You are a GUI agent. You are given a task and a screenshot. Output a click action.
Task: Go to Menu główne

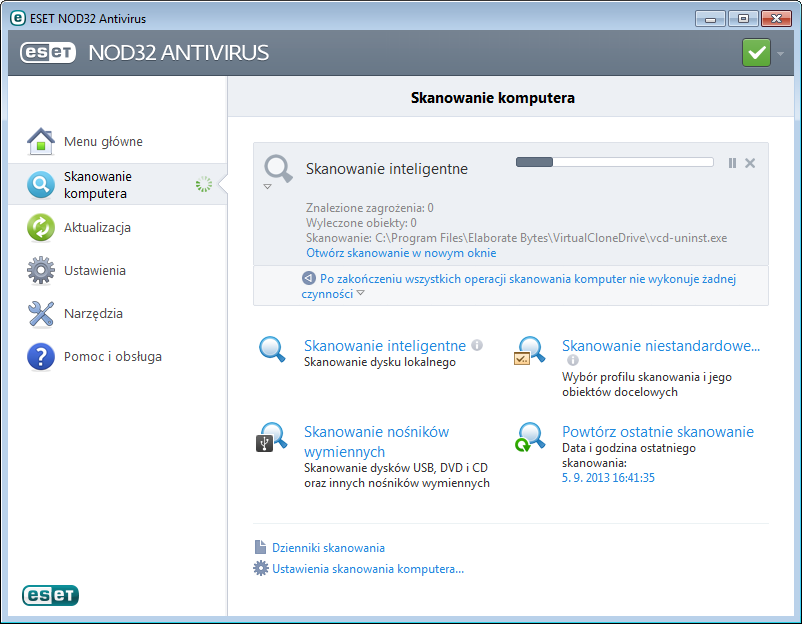click(x=103, y=142)
